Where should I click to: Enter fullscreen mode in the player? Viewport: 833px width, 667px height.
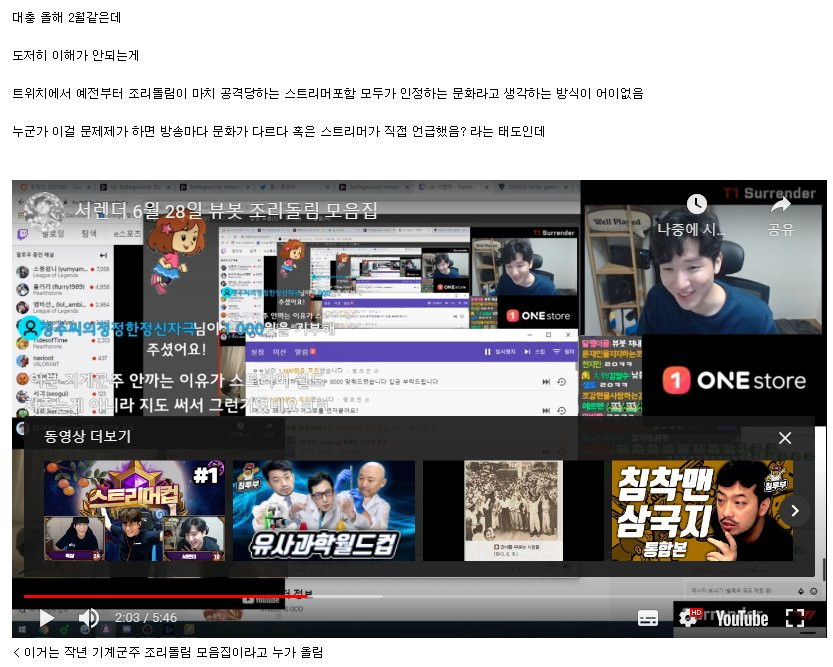tap(795, 618)
